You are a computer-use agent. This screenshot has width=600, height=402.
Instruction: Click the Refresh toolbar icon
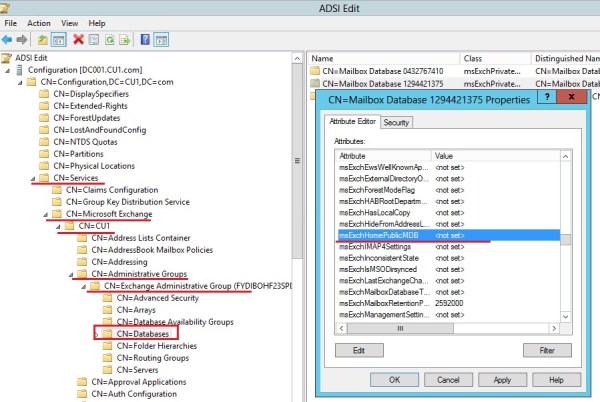[109, 39]
